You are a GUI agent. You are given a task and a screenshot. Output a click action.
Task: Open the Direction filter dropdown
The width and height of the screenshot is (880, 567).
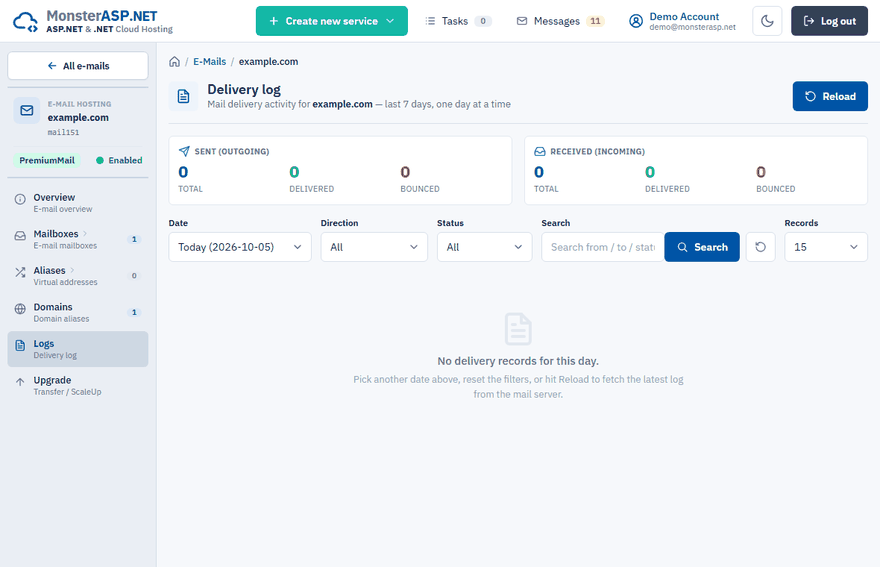click(374, 247)
